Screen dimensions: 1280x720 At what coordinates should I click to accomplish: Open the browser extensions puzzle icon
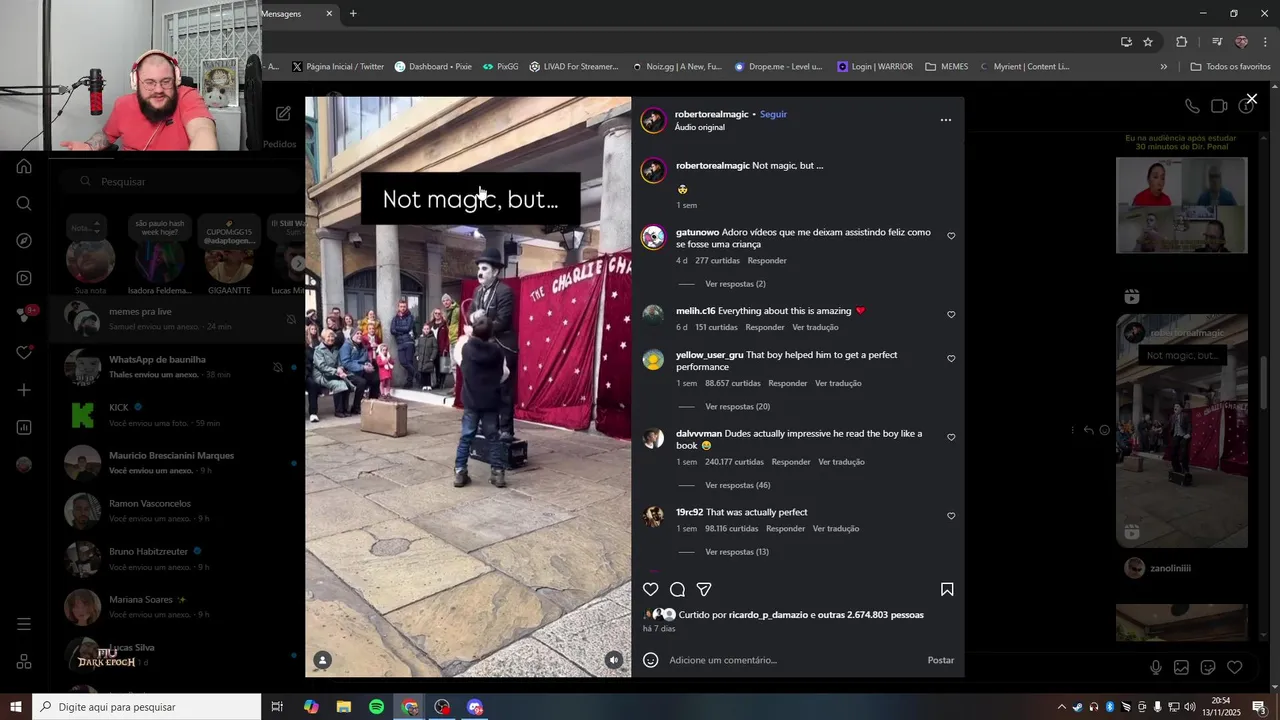[1182, 42]
